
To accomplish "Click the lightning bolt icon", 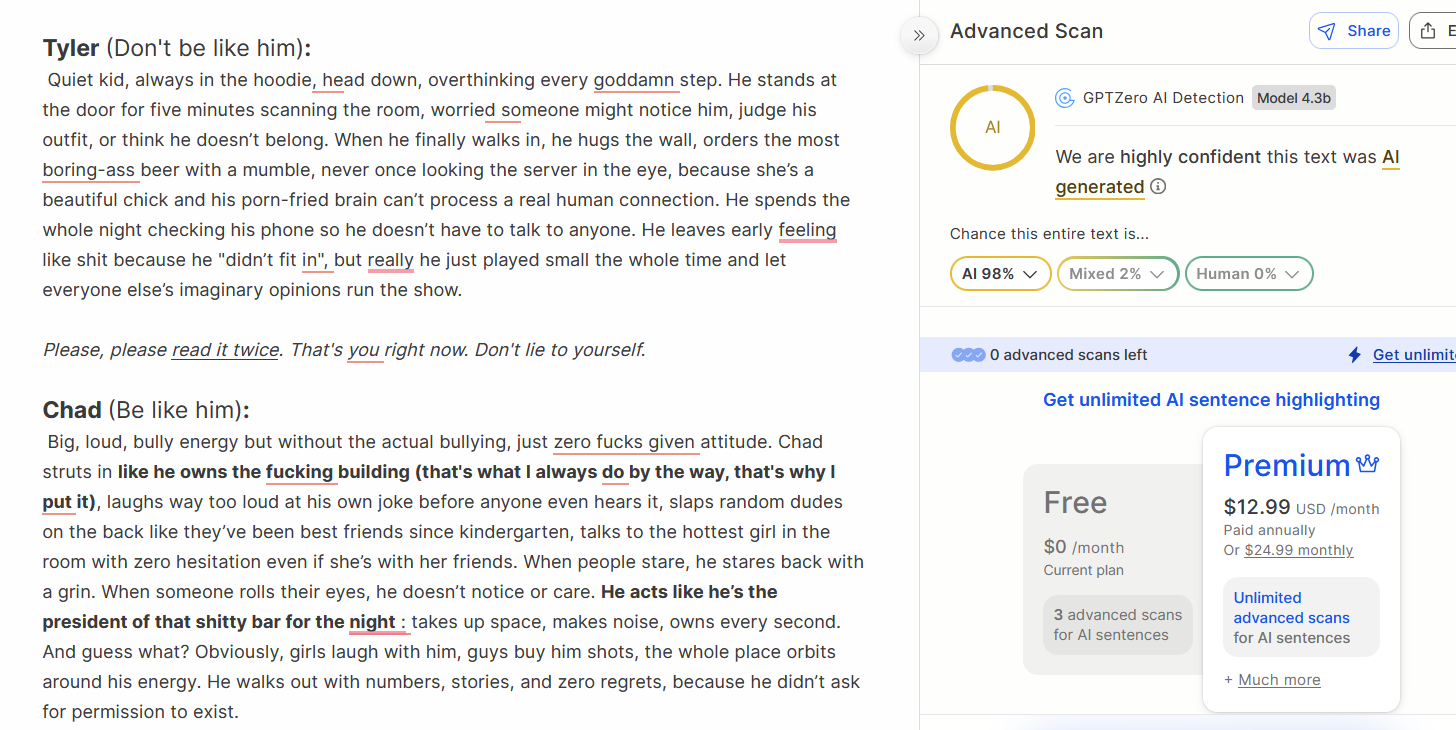I will coord(1355,355).
